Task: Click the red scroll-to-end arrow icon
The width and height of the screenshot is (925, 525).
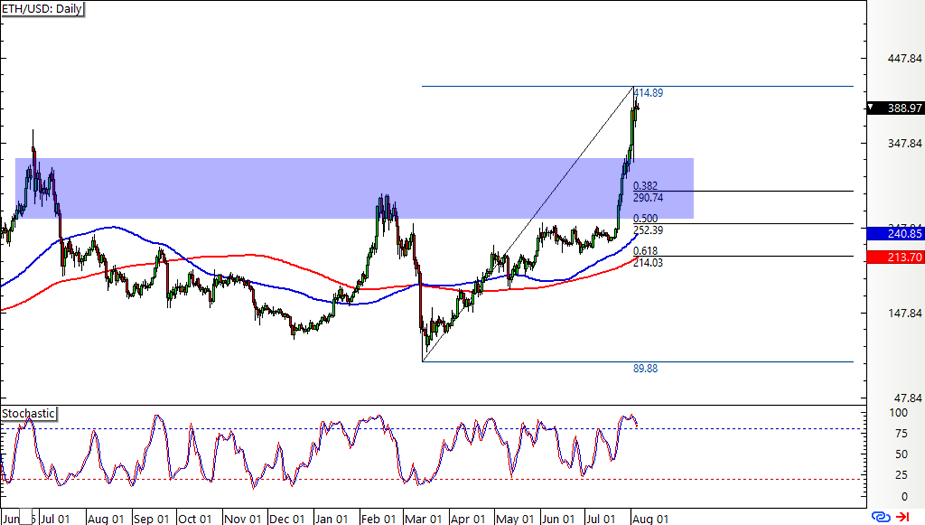Action: [x=902, y=517]
